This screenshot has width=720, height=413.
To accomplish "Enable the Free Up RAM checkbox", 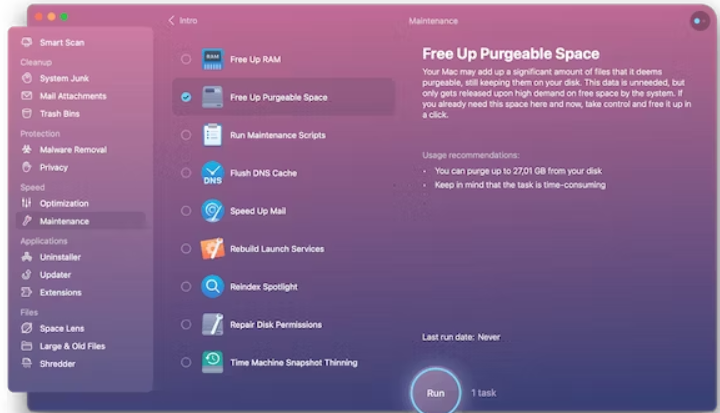I will pos(186,59).
